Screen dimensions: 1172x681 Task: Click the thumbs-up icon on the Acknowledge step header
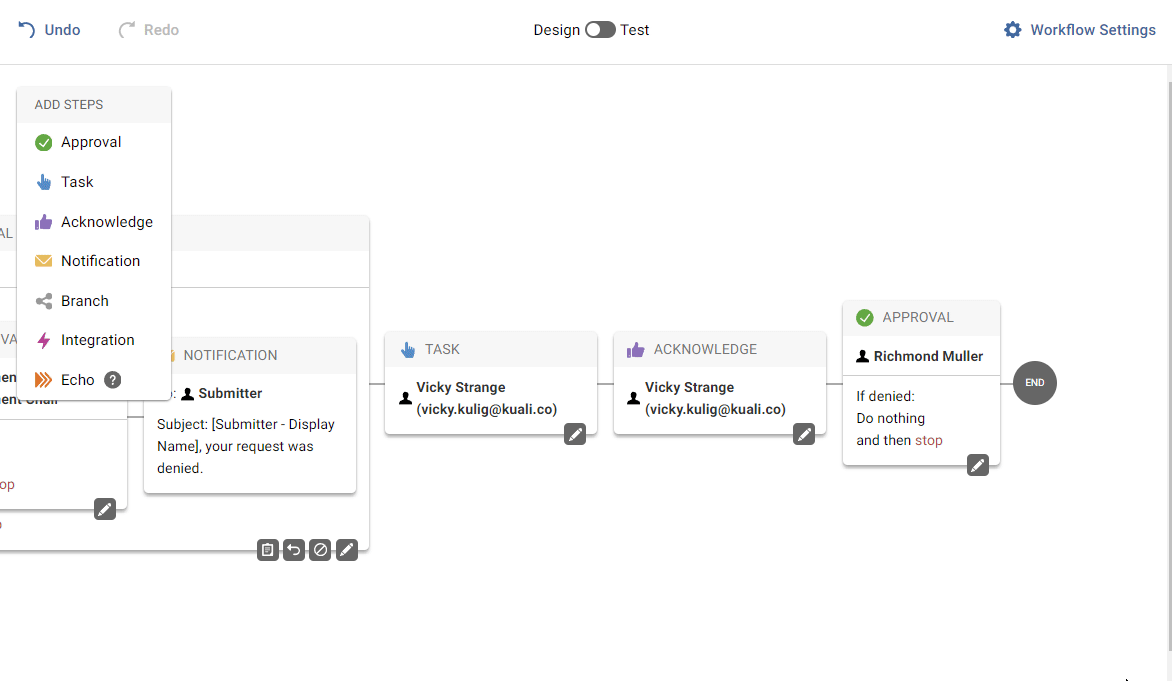click(635, 349)
